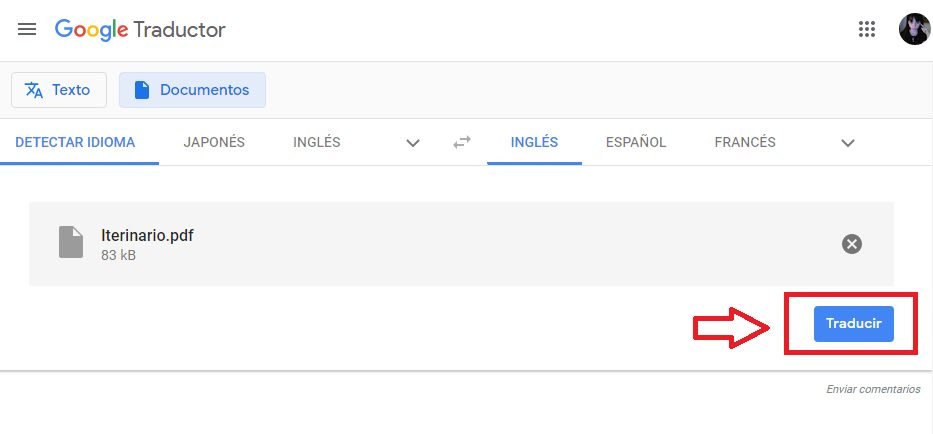Viewport: 933px width, 434px height.
Task: Select Detectar idioma as source
Action: pos(75,142)
